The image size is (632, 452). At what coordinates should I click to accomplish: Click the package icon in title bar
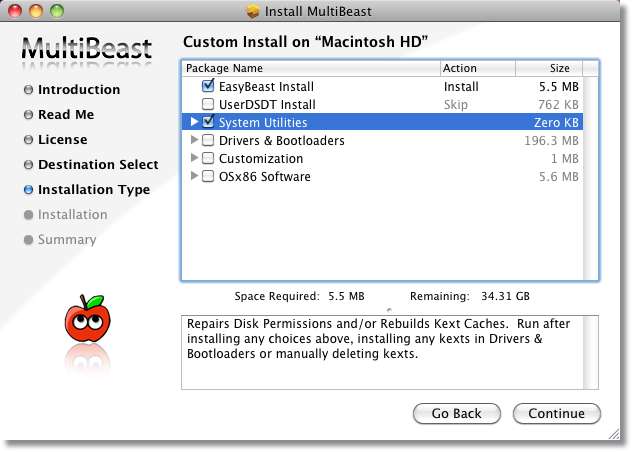point(253,12)
